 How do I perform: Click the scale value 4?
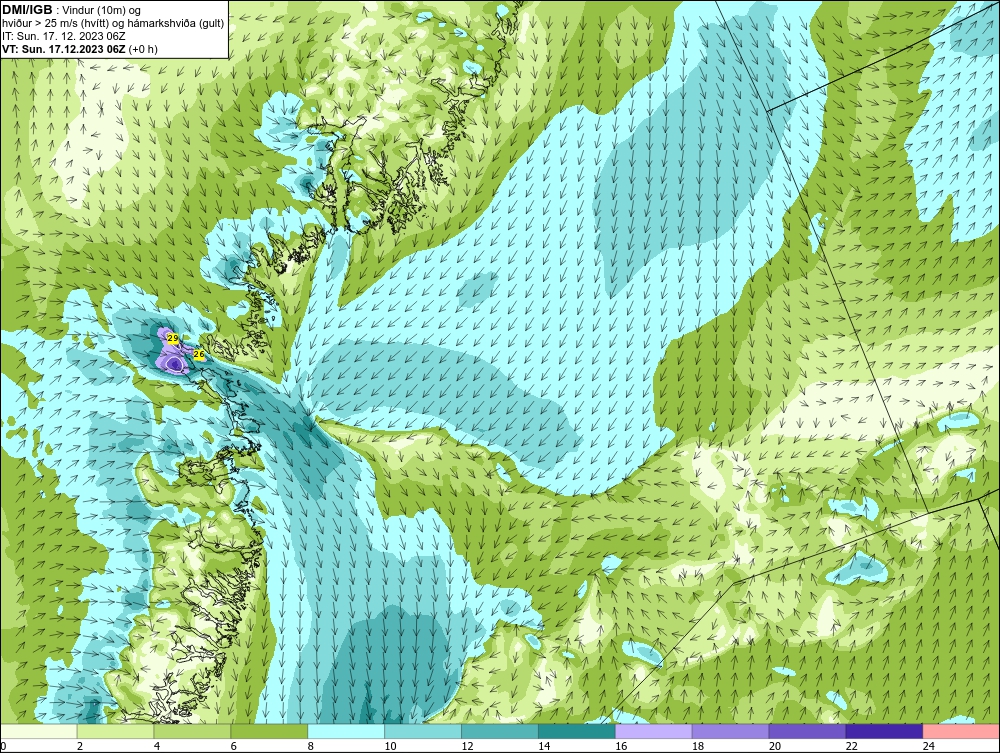(157, 746)
